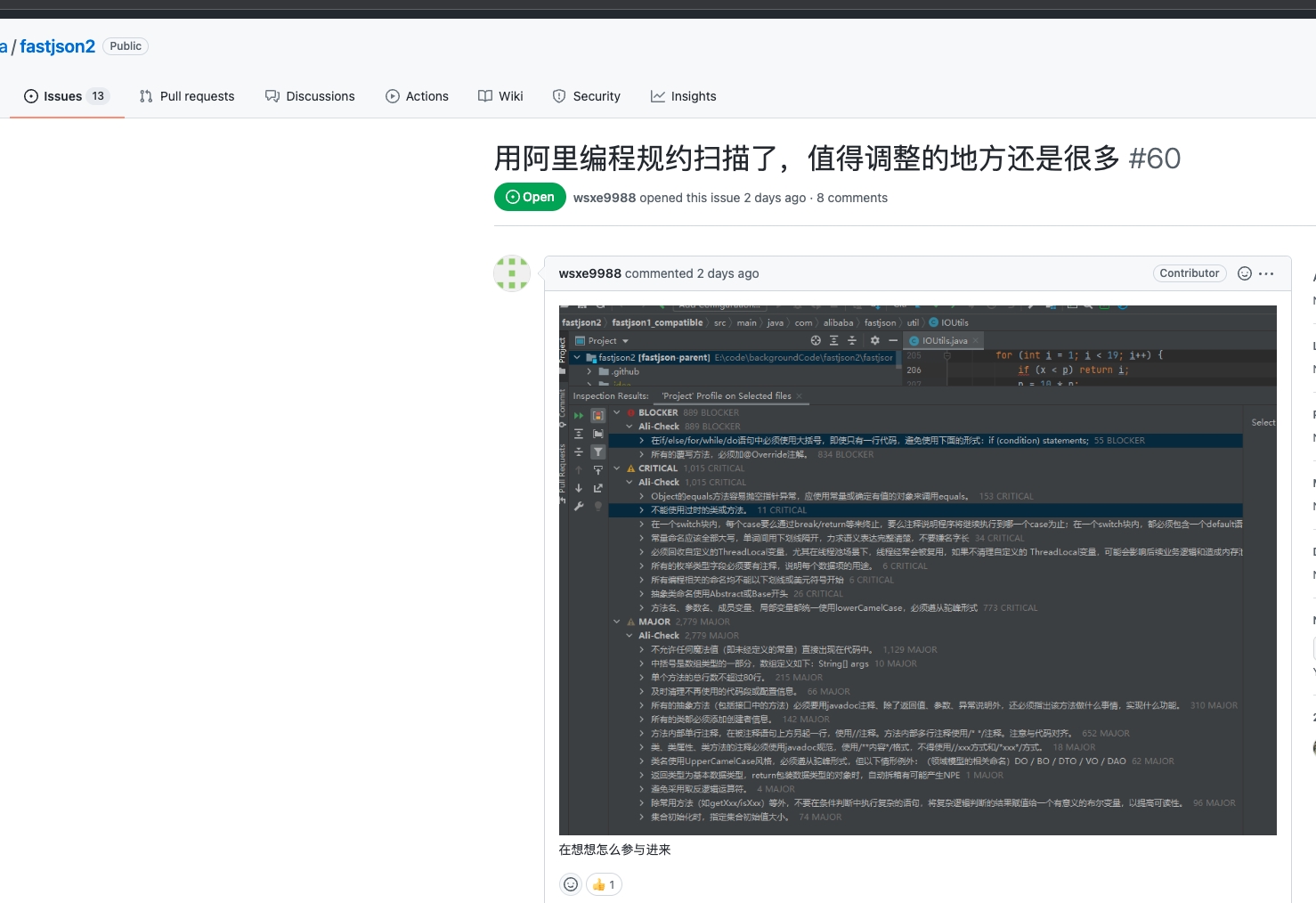Click the add-reaction smiley below the comment text
Screen dimensions: 1316x903
click(x=571, y=884)
